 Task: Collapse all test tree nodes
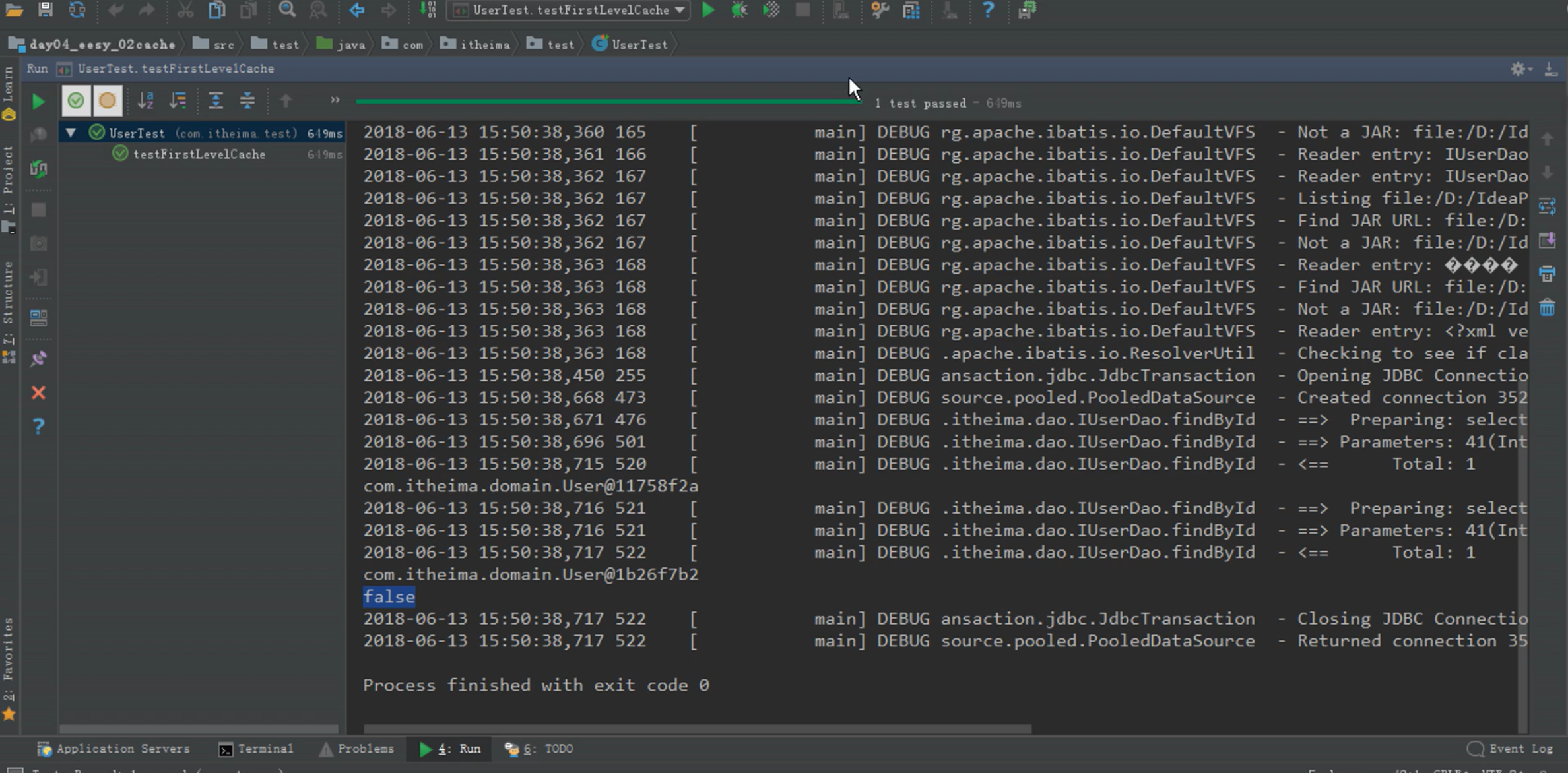247,101
